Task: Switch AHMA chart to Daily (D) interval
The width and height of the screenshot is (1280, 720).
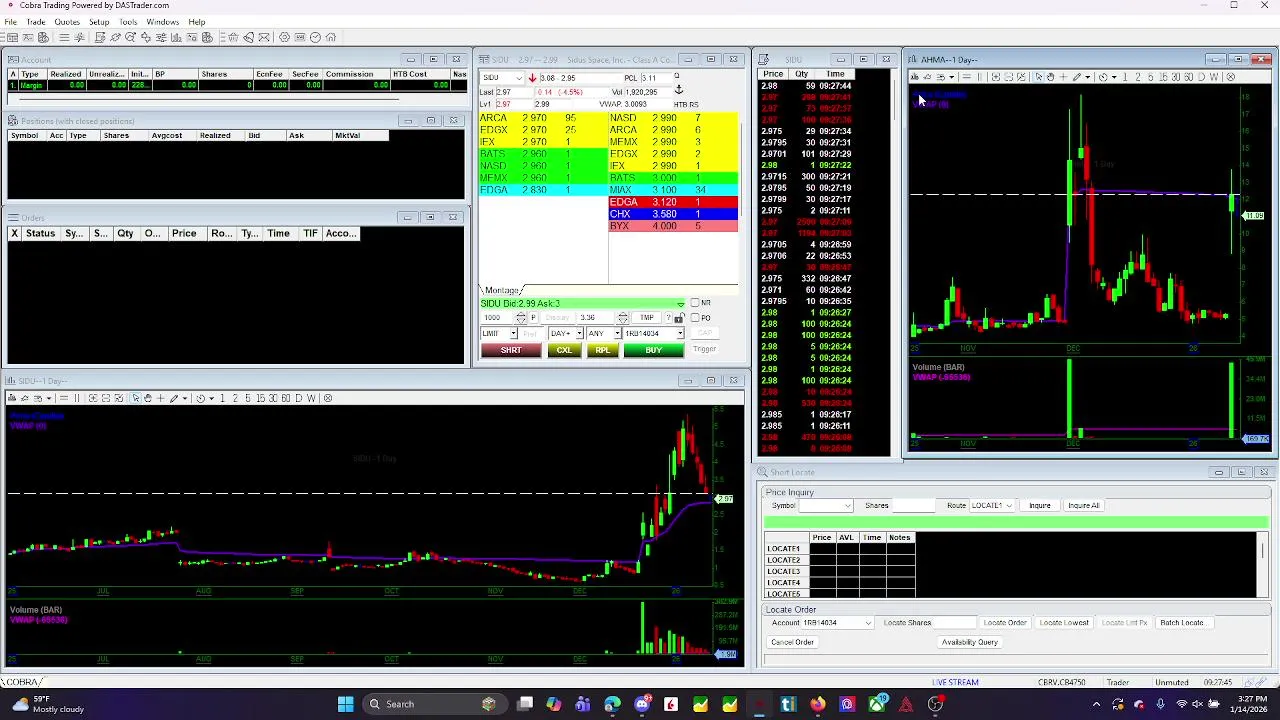Action: 1201,77
